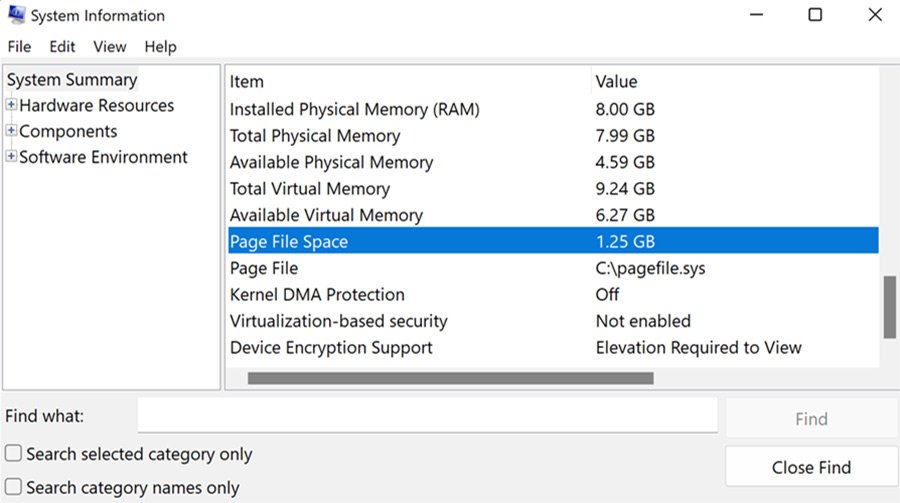Click the Find button

point(811,419)
